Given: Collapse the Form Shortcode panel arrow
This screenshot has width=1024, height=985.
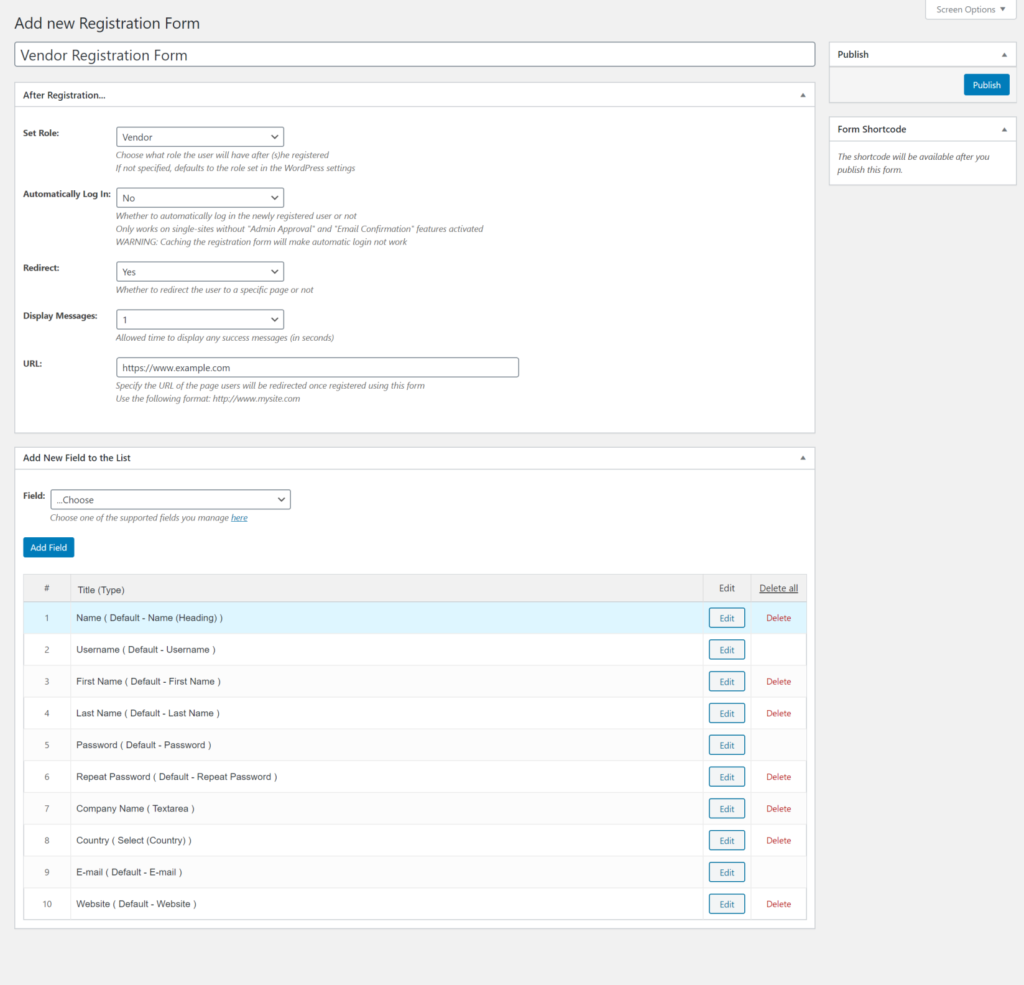Looking at the screenshot, I should (1003, 130).
